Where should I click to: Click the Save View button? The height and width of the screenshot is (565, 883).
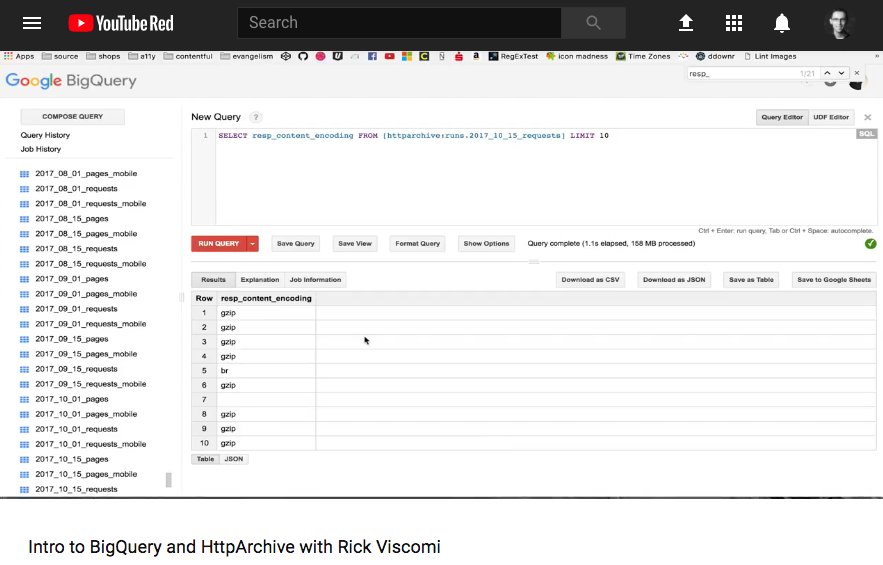click(355, 243)
